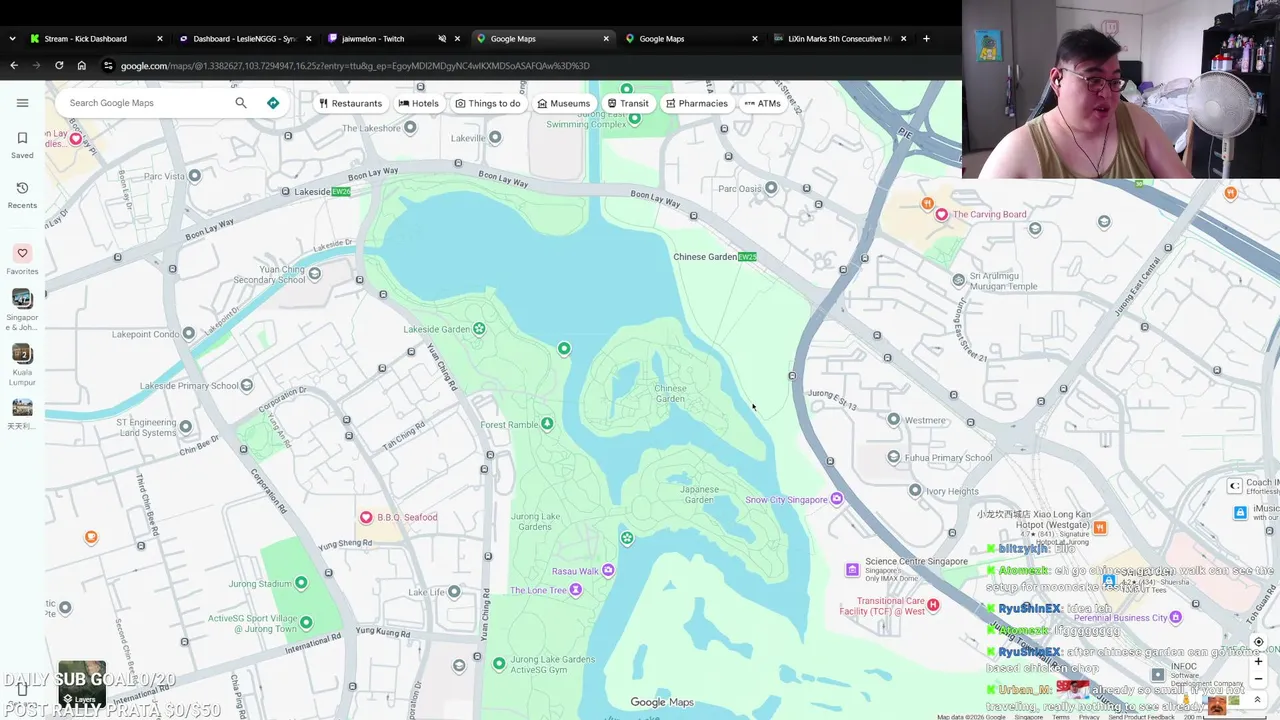
Task: Zoom out on the map
Action: coord(1258,679)
